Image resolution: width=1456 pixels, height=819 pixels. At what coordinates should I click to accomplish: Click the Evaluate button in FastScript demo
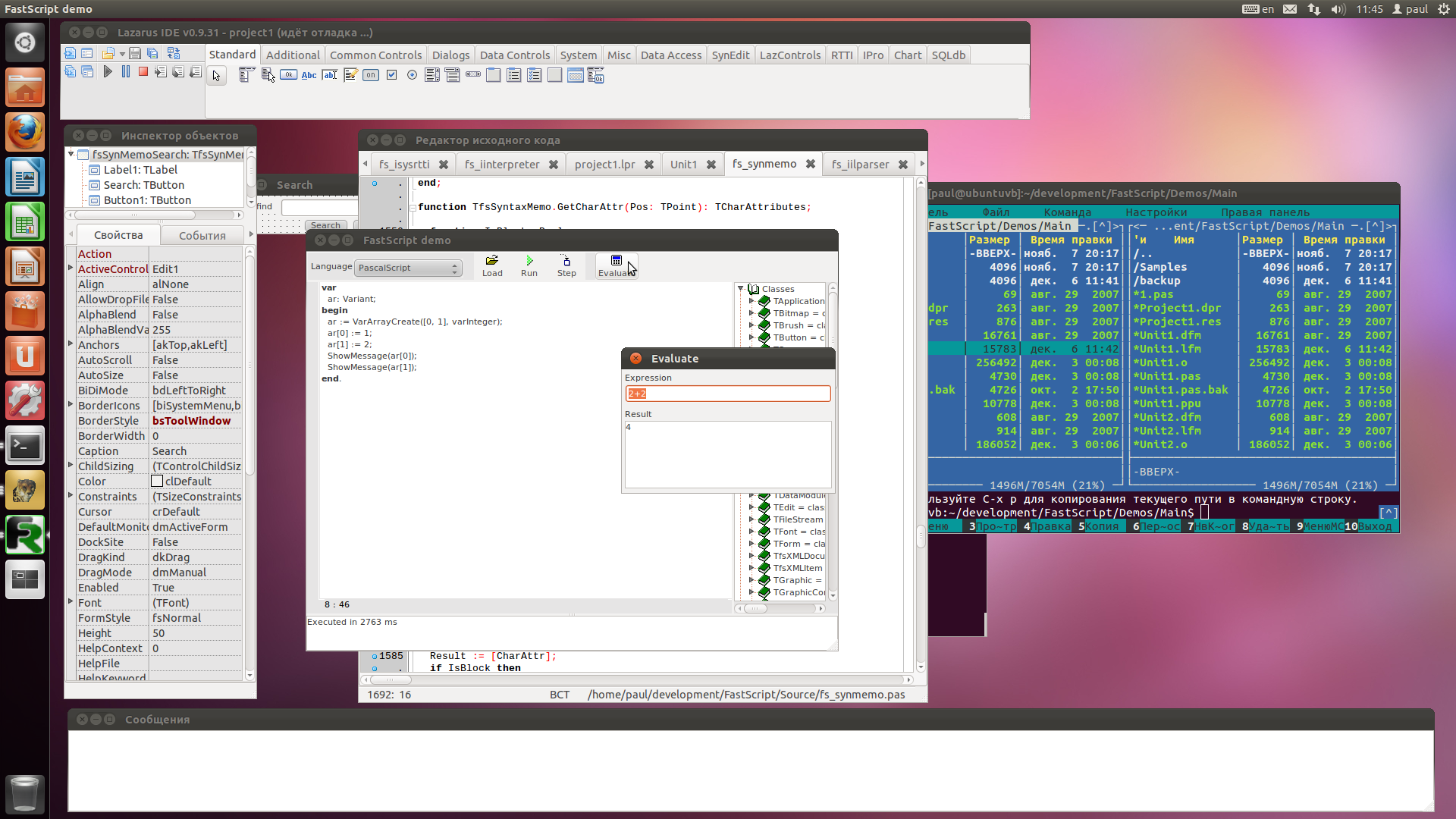[x=617, y=266]
